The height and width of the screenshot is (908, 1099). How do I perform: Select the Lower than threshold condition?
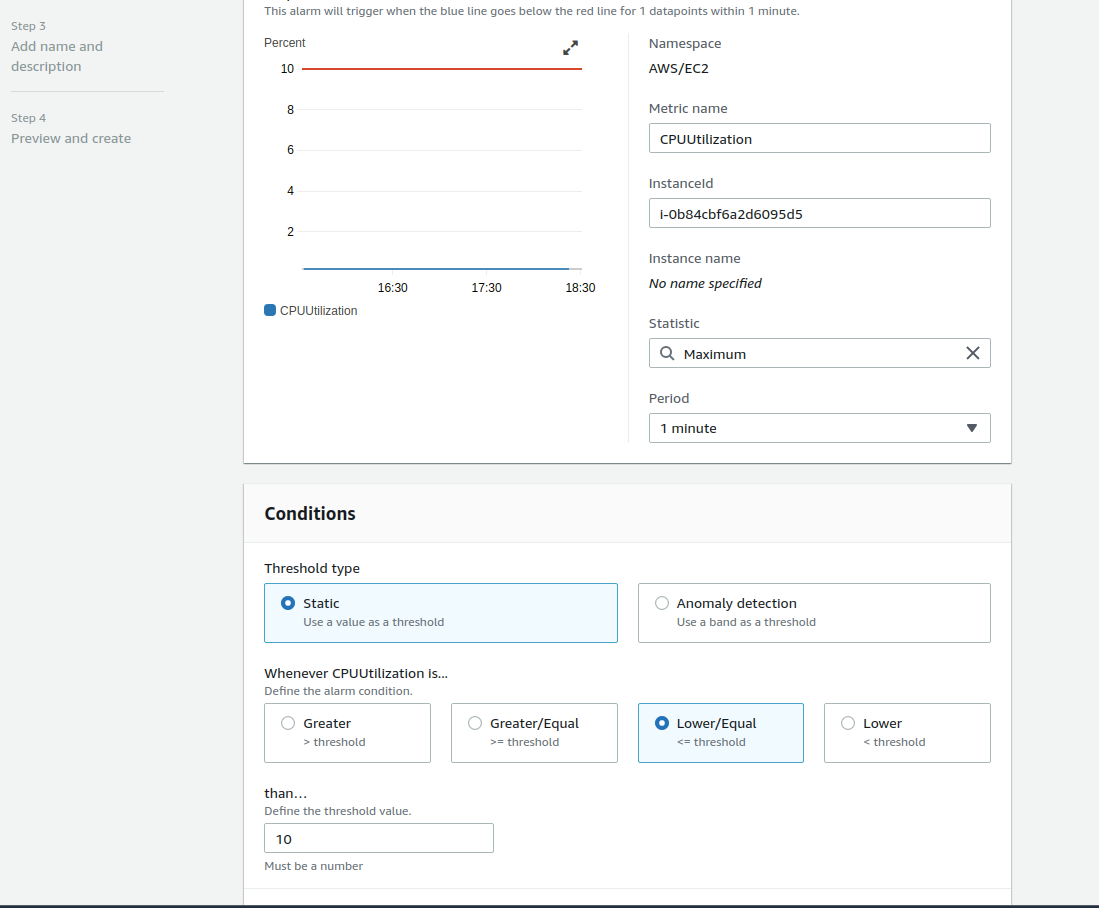click(x=848, y=723)
